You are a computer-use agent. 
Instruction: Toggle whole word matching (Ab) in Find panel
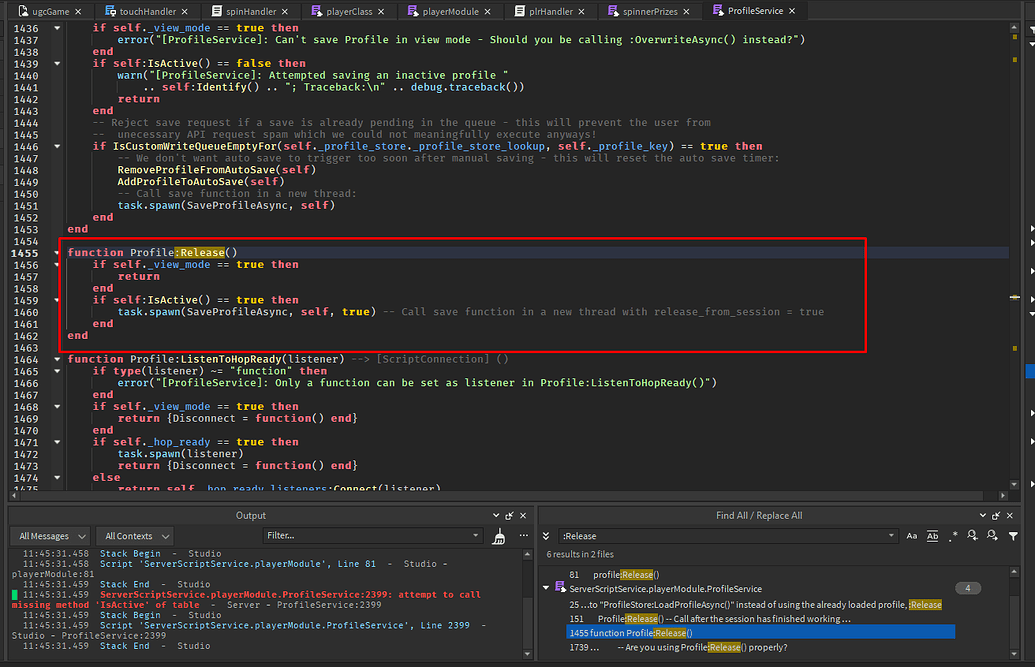(x=932, y=535)
